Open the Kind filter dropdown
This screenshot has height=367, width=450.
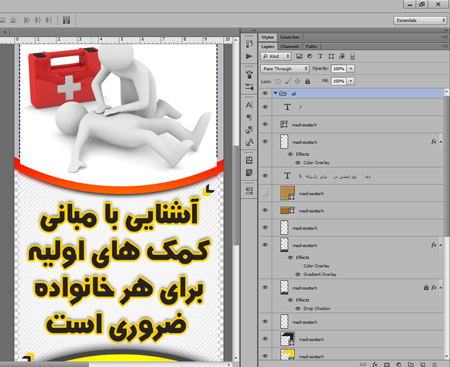(276, 56)
